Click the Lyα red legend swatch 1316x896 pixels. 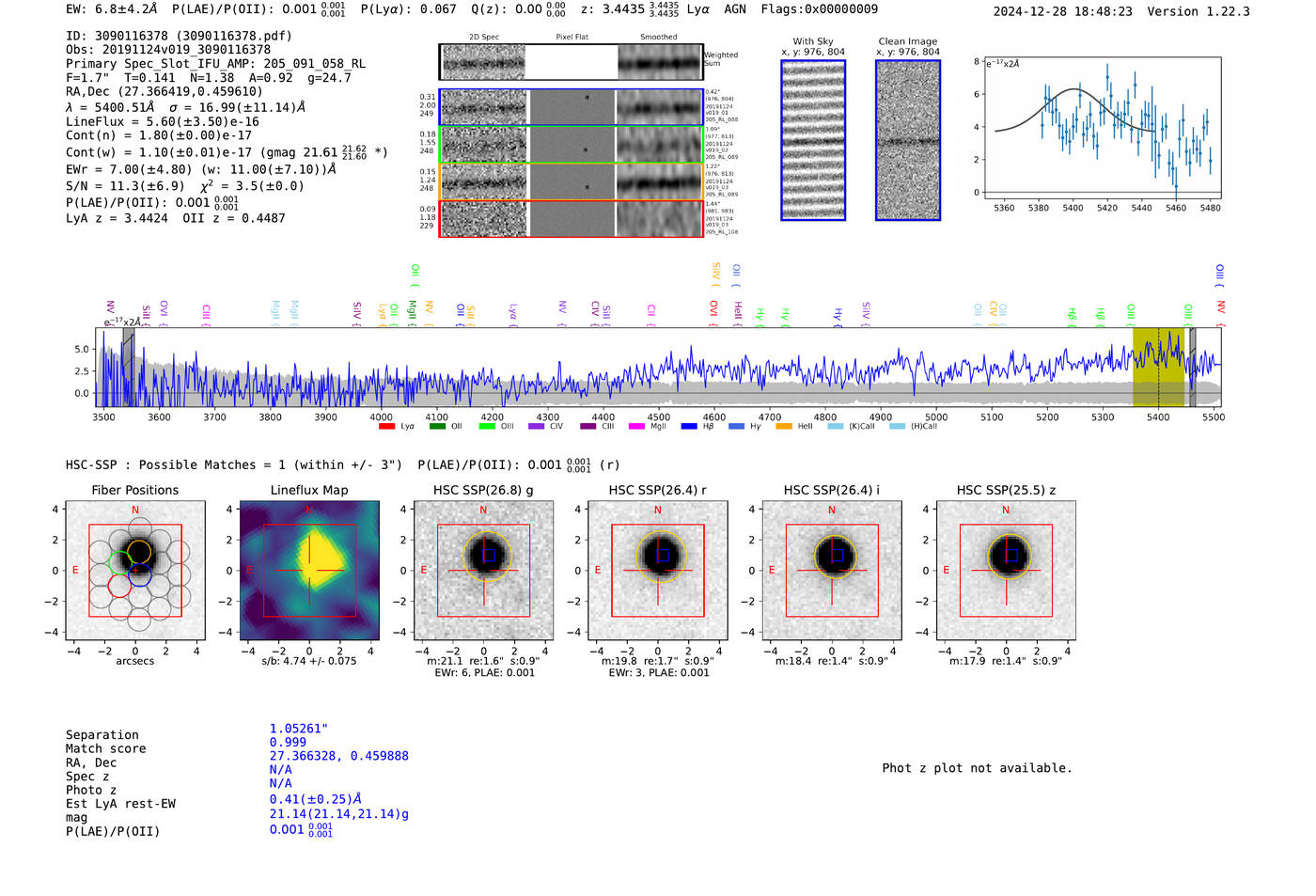386,427
